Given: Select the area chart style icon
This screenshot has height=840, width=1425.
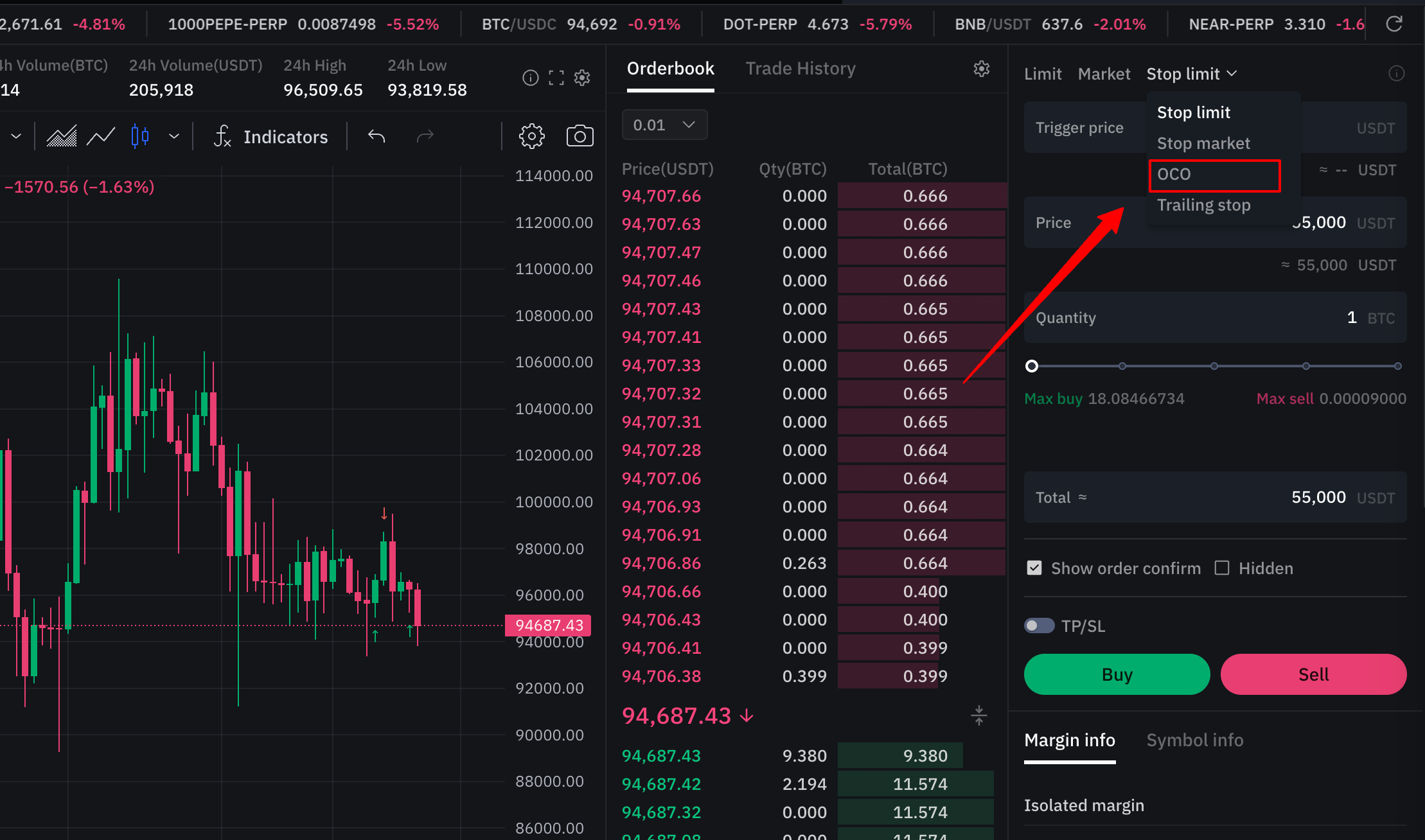Looking at the screenshot, I should point(62,136).
